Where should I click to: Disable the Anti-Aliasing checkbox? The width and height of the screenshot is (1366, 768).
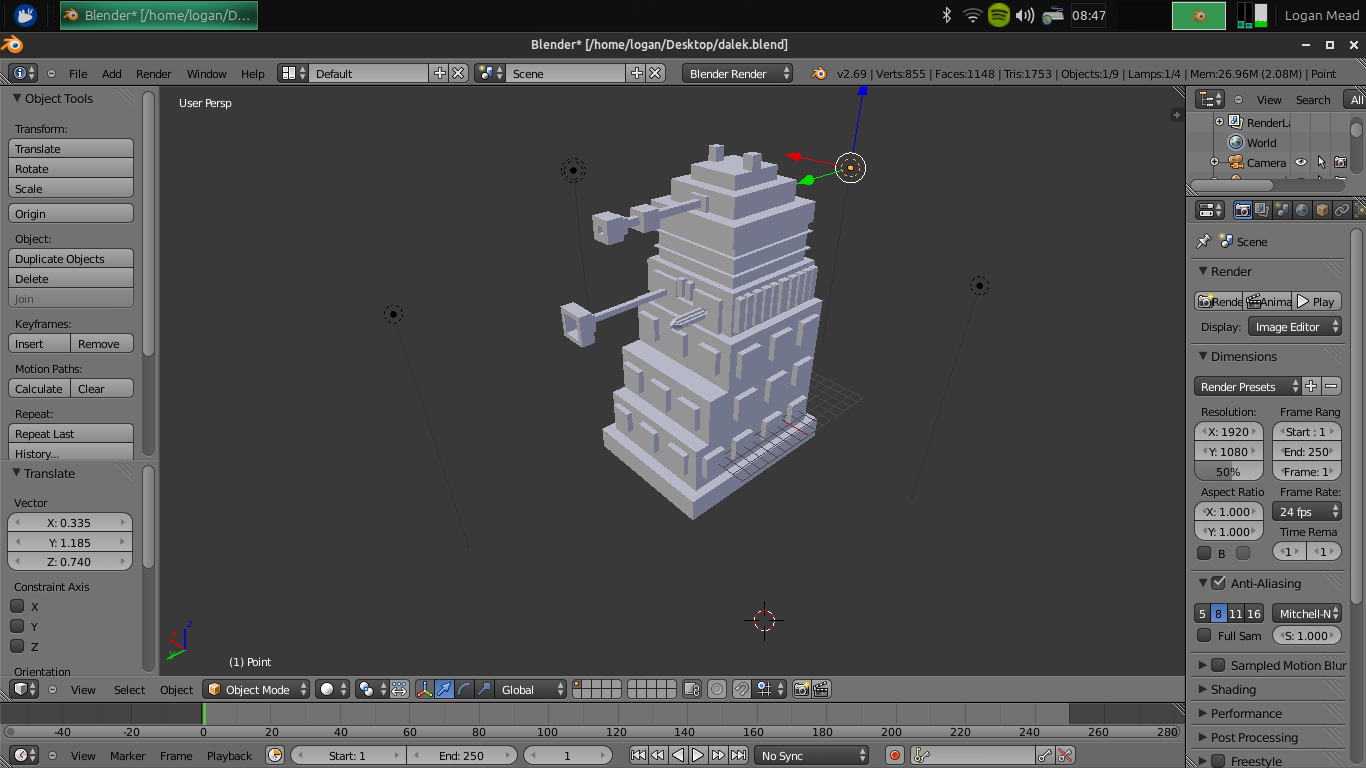1218,583
